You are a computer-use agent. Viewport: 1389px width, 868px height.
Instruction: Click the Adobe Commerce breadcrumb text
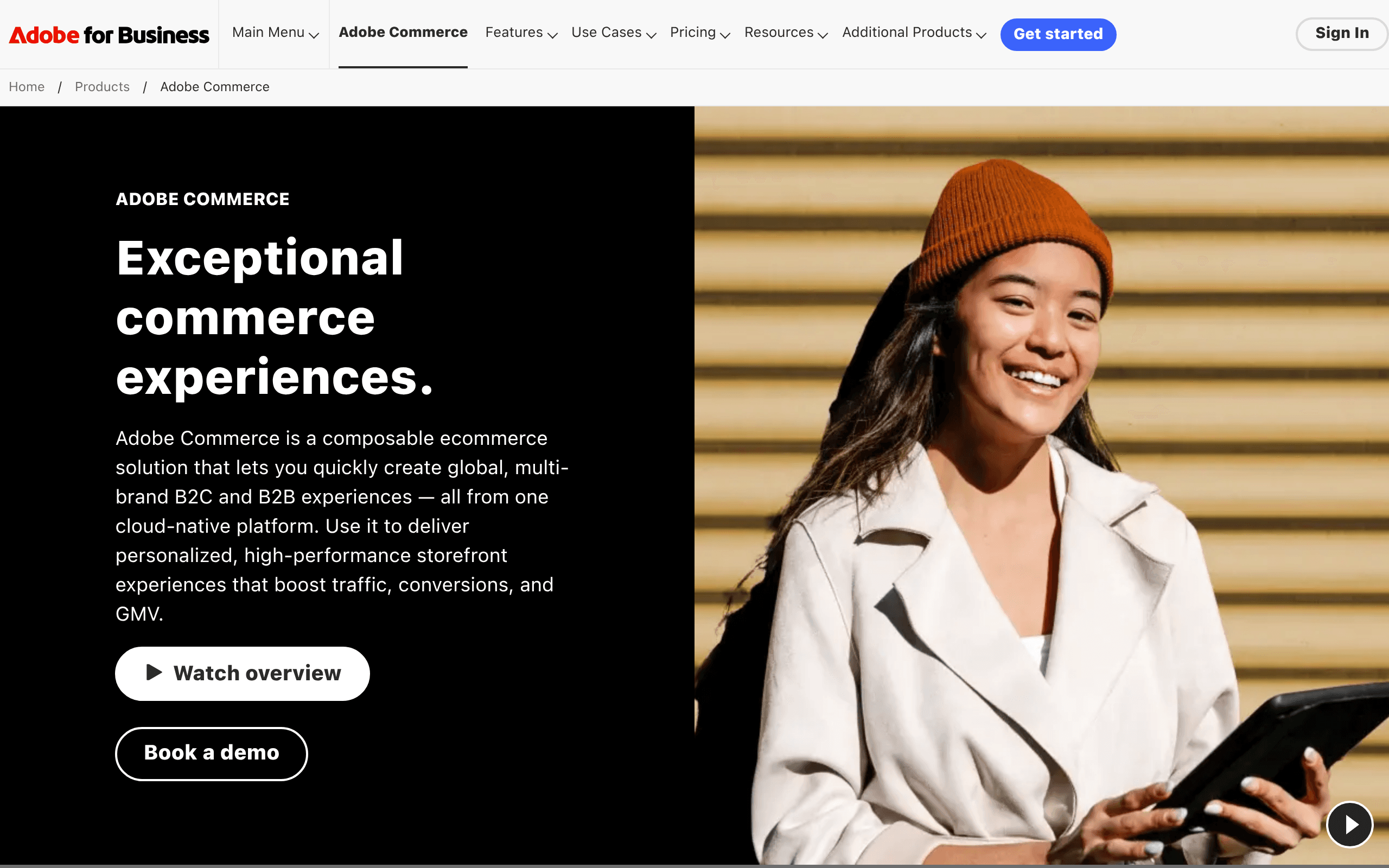coord(215,87)
